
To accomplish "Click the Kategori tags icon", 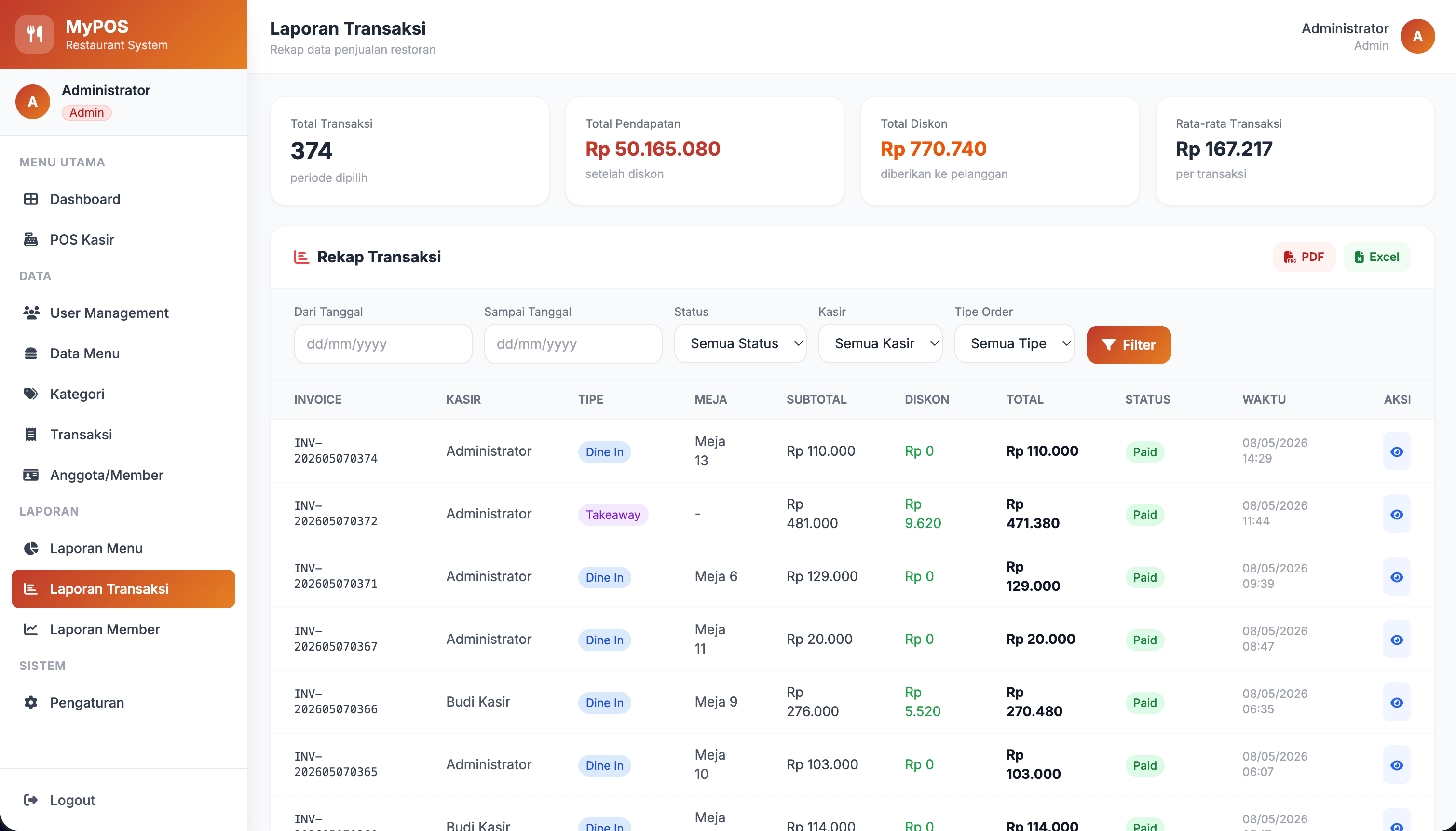I will (x=31, y=394).
